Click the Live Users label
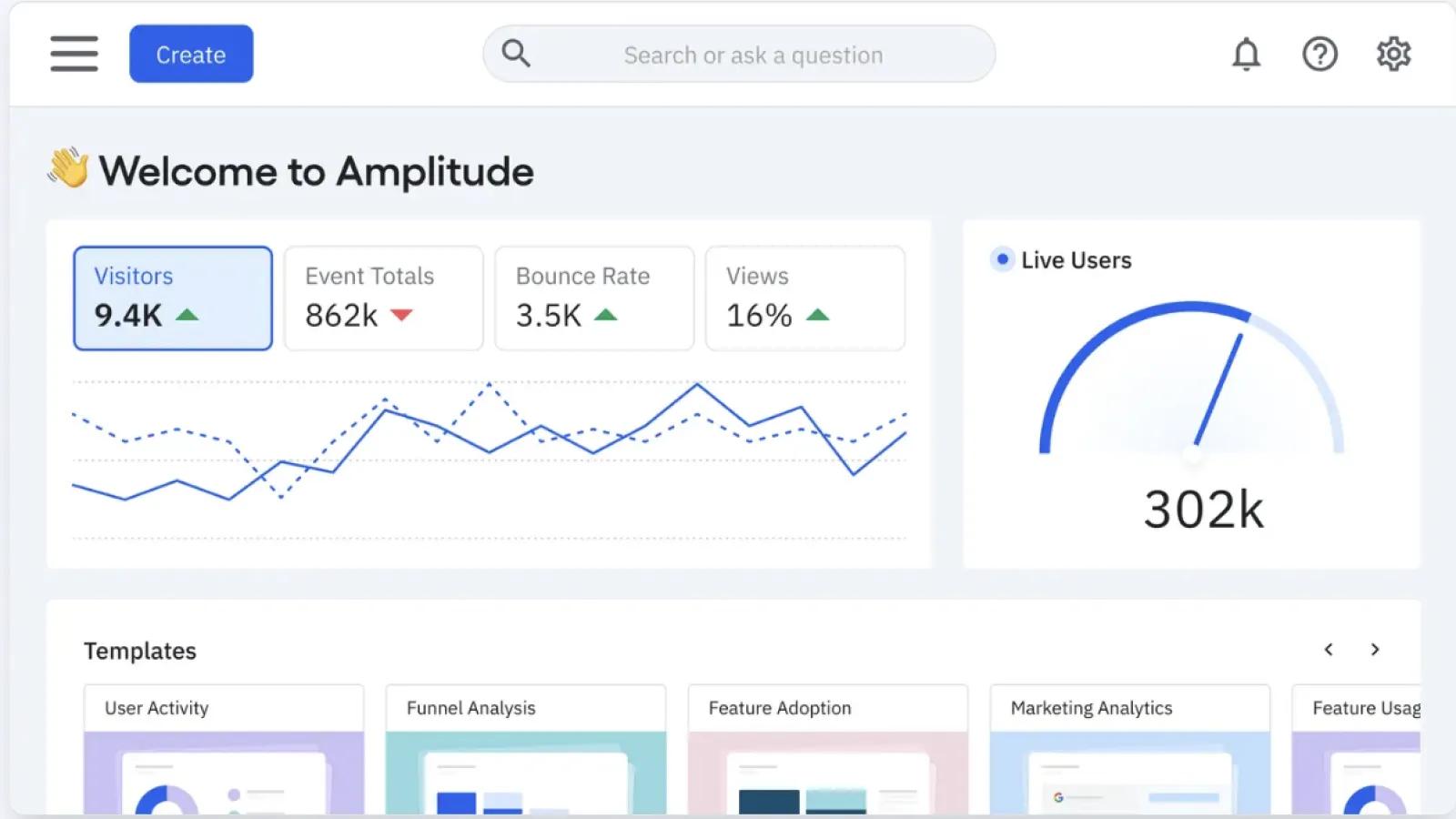1456x819 pixels. point(1077,260)
